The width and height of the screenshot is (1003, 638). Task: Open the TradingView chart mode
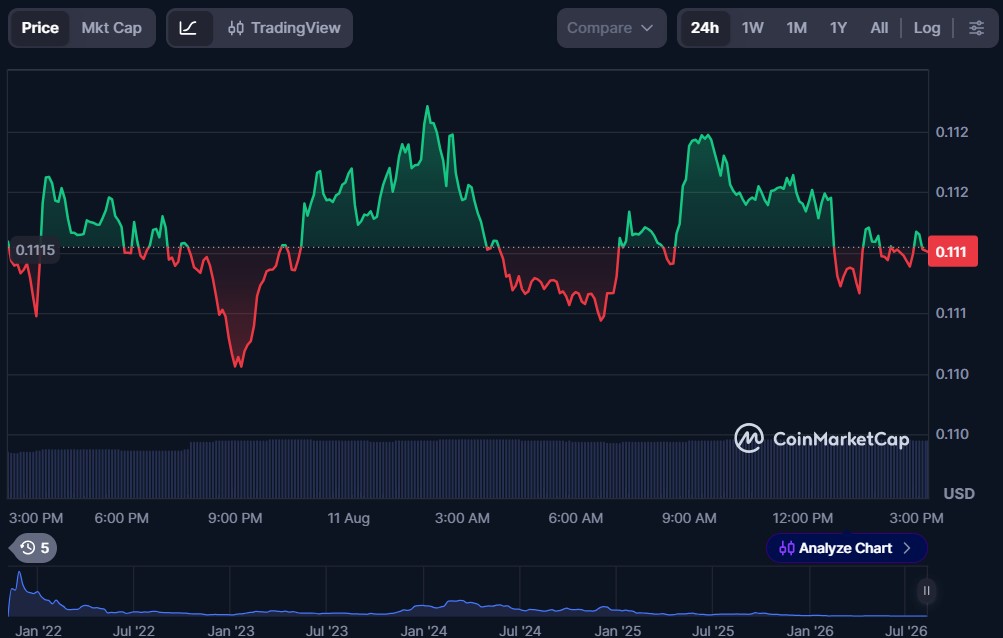tap(284, 28)
